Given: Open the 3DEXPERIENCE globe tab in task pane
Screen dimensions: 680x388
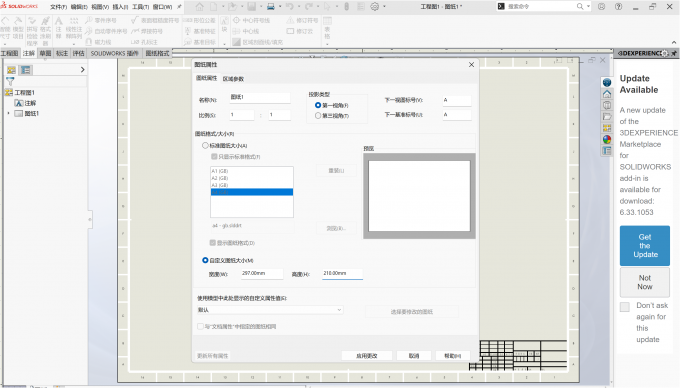Looking at the screenshot, I should tap(607, 82).
